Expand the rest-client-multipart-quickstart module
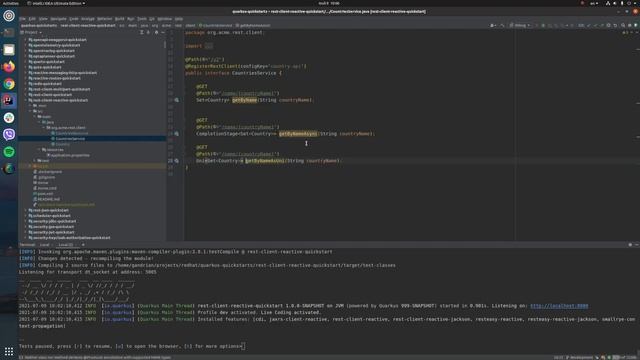Viewport: 640px width, 360px height. pyautogui.click(x=25, y=89)
